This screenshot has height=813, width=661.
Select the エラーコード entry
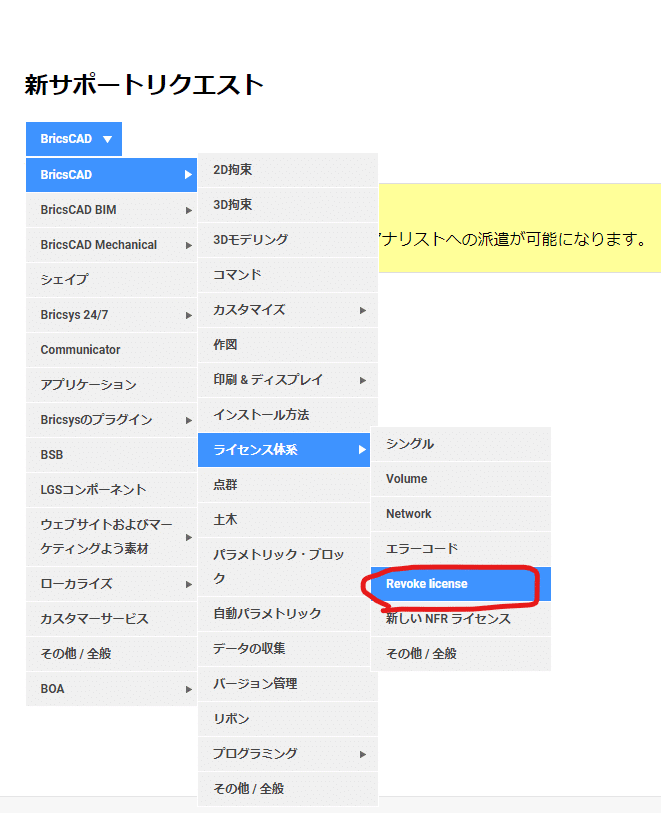click(461, 549)
